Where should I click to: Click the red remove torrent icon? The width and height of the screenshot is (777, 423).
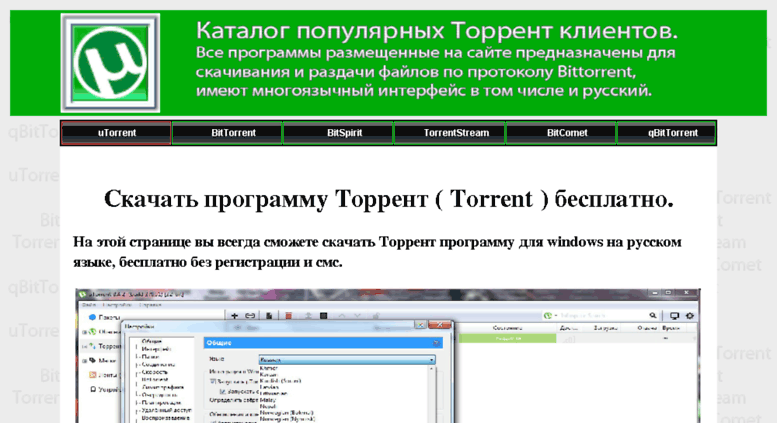288,316
